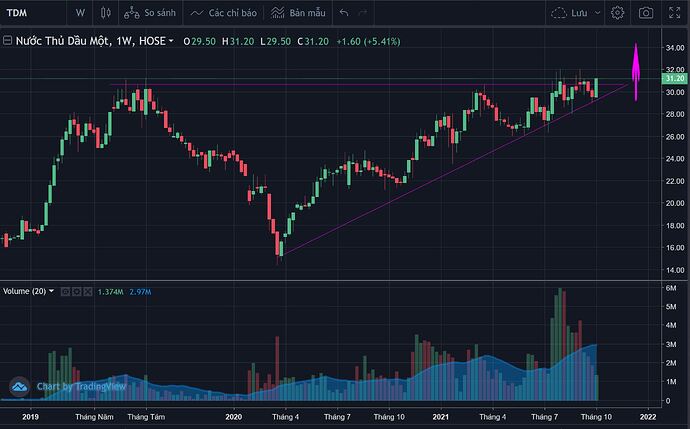Click the Tháng 10 label right of 2021

[596, 417]
